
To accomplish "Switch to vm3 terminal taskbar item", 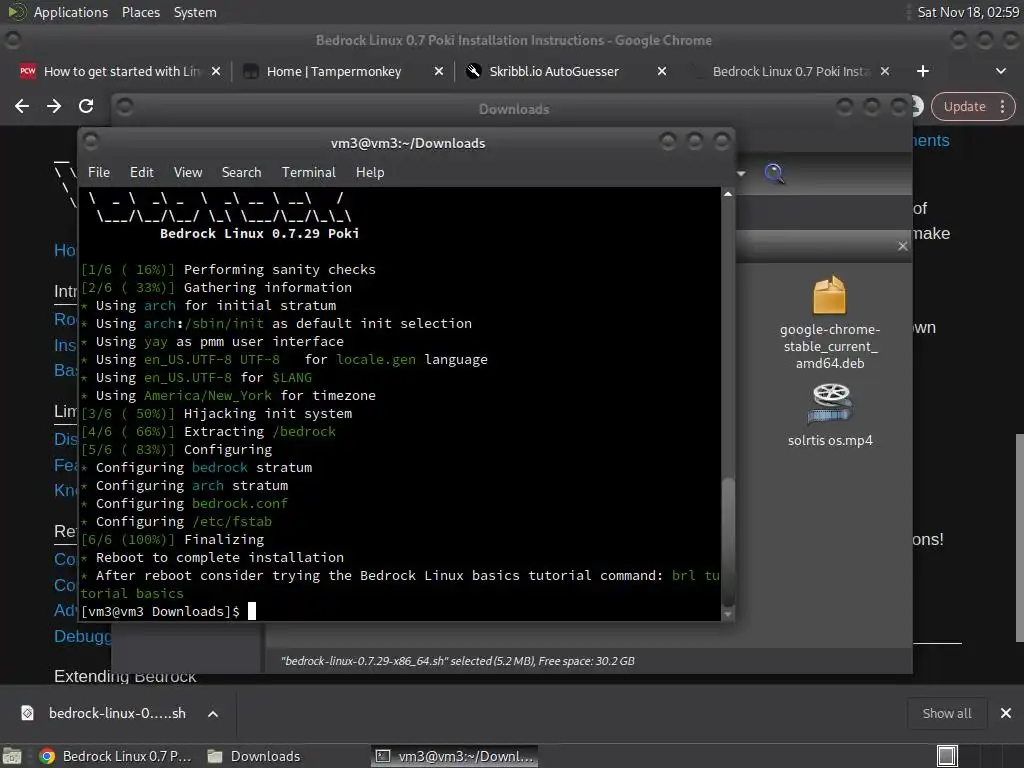I will pos(455,756).
